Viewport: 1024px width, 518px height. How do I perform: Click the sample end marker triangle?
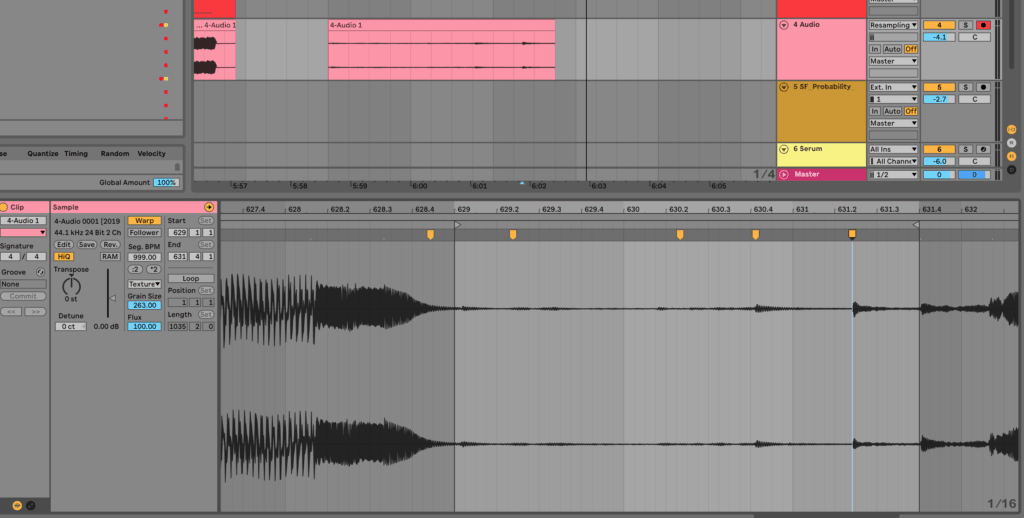[x=916, y=225]
